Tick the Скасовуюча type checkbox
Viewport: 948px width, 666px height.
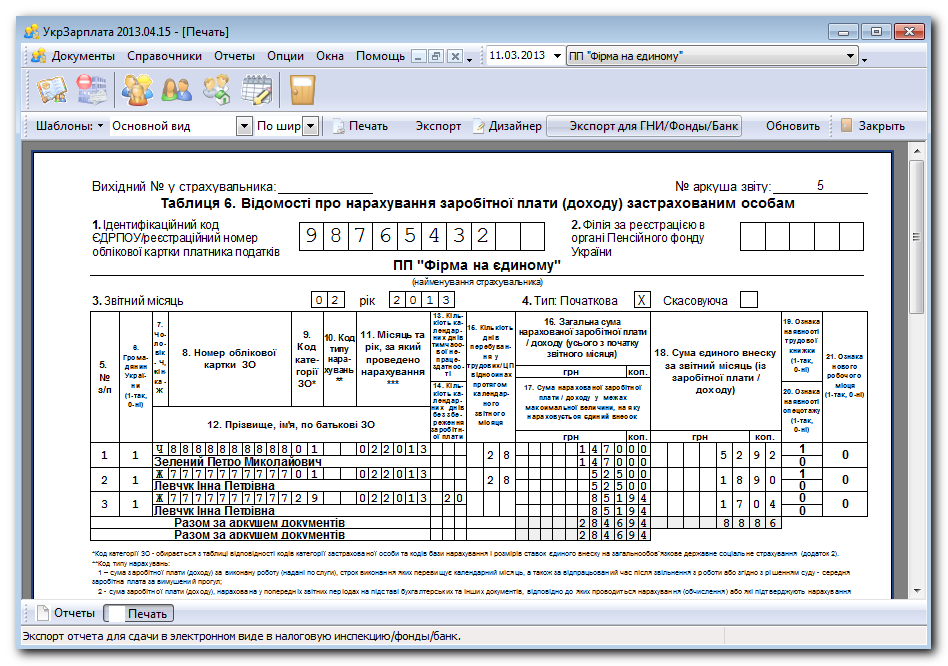coord(748,300)
